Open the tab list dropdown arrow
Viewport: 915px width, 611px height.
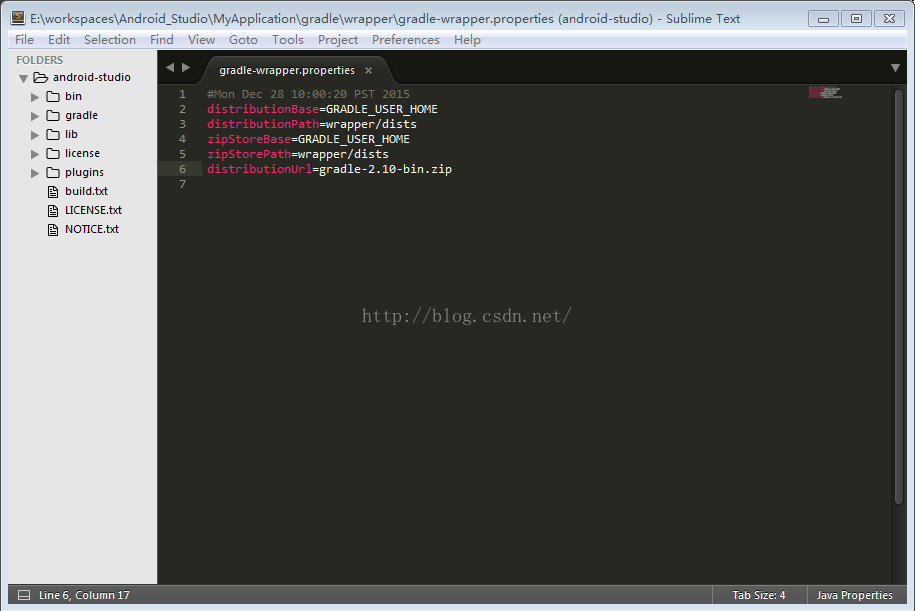(x=895, y=68)
